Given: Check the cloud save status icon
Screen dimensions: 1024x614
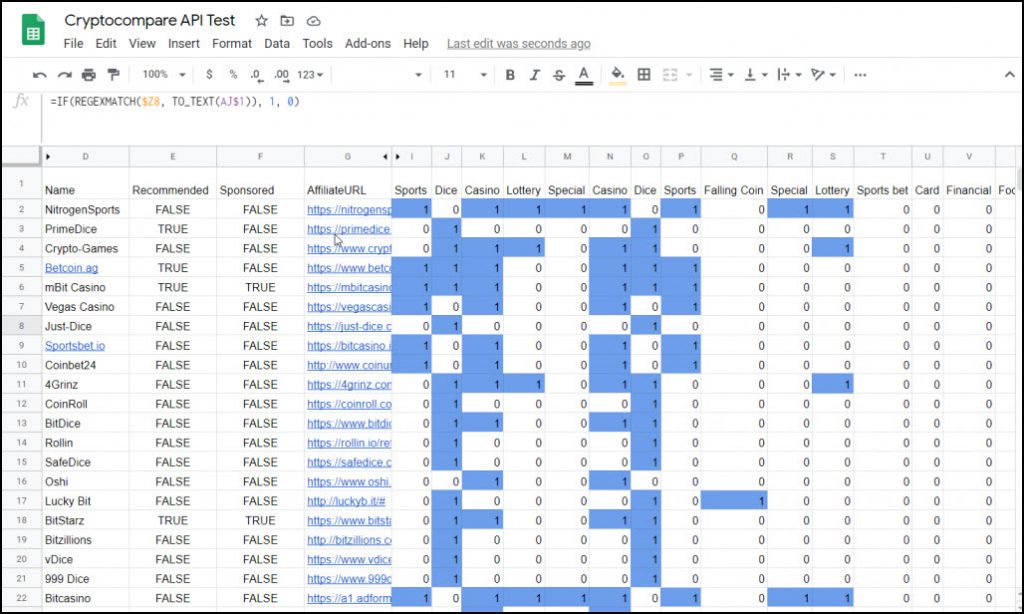Looking at the screenshot, I should pyautogui.click(x=313, y=21).
